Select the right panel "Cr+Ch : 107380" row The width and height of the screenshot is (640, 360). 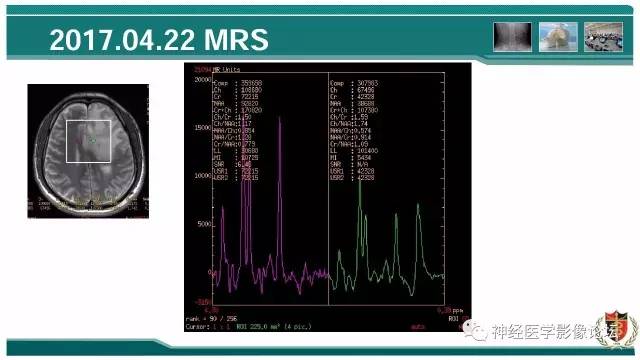(354, 110)
